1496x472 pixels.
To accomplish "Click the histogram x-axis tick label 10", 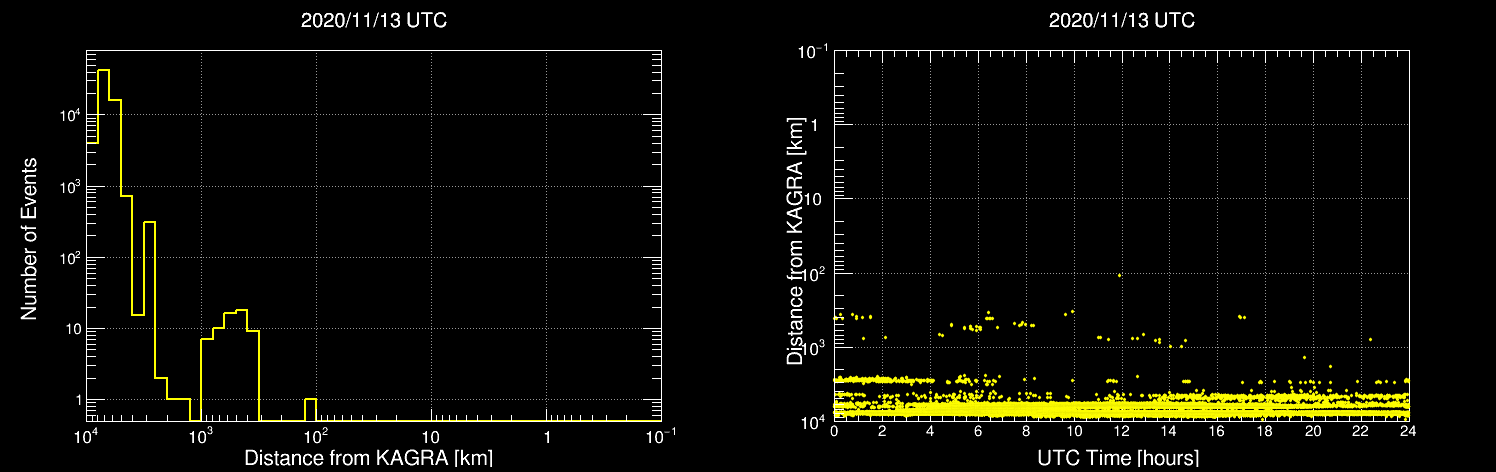I will 431,438.
